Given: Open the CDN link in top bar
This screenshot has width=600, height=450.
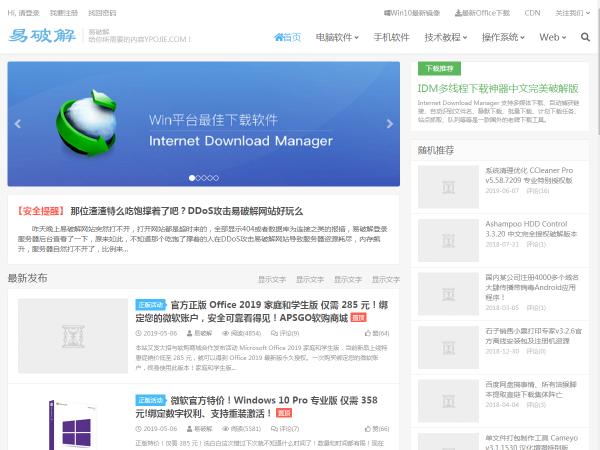Looking at the screenshot, I should pyautogui.click(x=532, y=13).
